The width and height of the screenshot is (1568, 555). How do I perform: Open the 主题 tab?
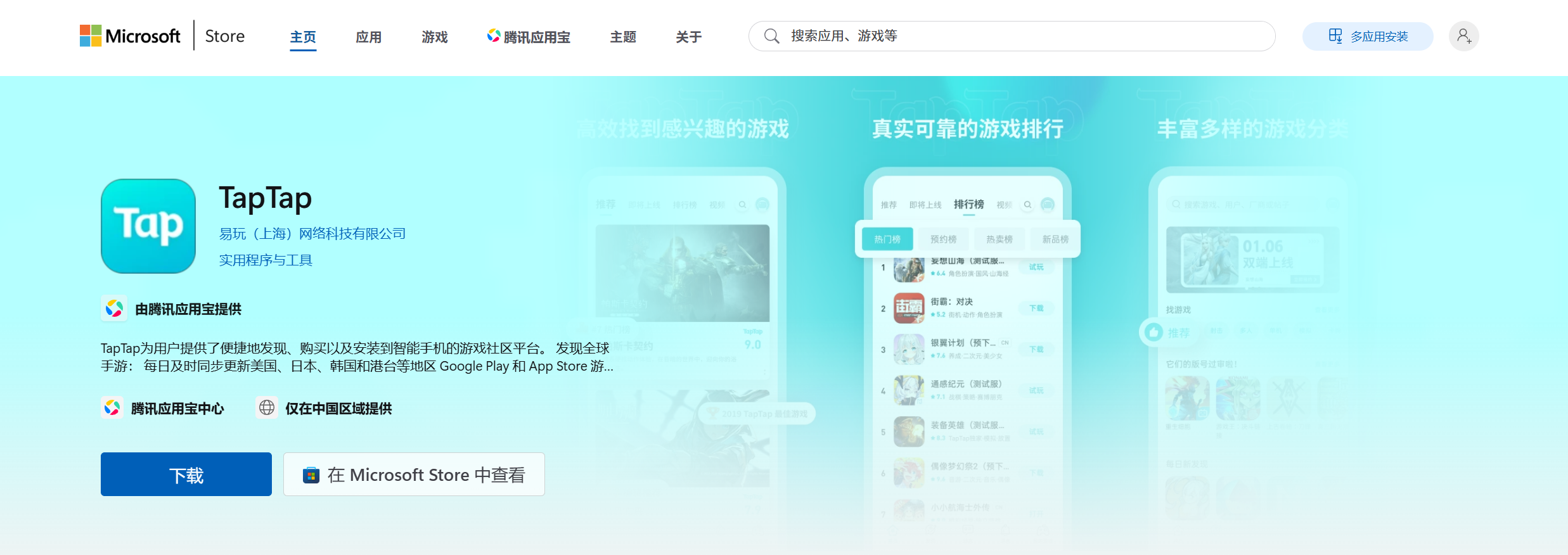click(x=623, y=37)
